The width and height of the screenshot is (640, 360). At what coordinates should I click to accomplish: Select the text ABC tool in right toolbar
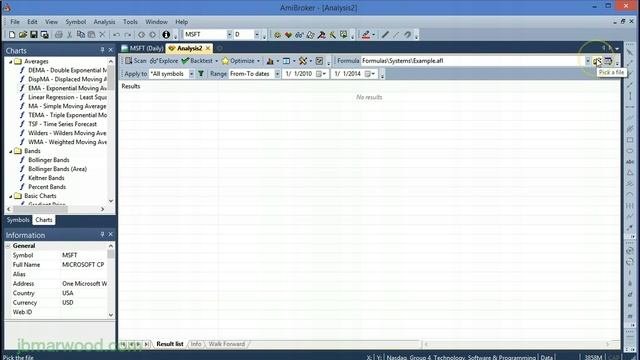tap(630, 162)
